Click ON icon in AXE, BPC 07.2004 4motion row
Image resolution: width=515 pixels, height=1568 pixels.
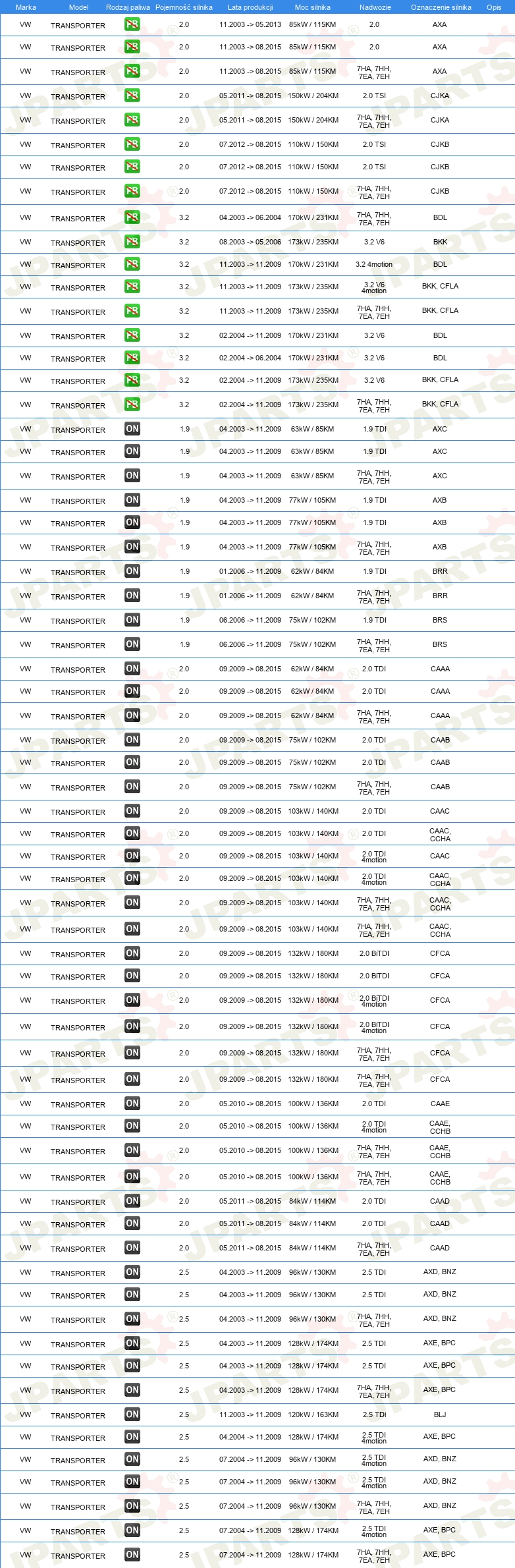132,1530
